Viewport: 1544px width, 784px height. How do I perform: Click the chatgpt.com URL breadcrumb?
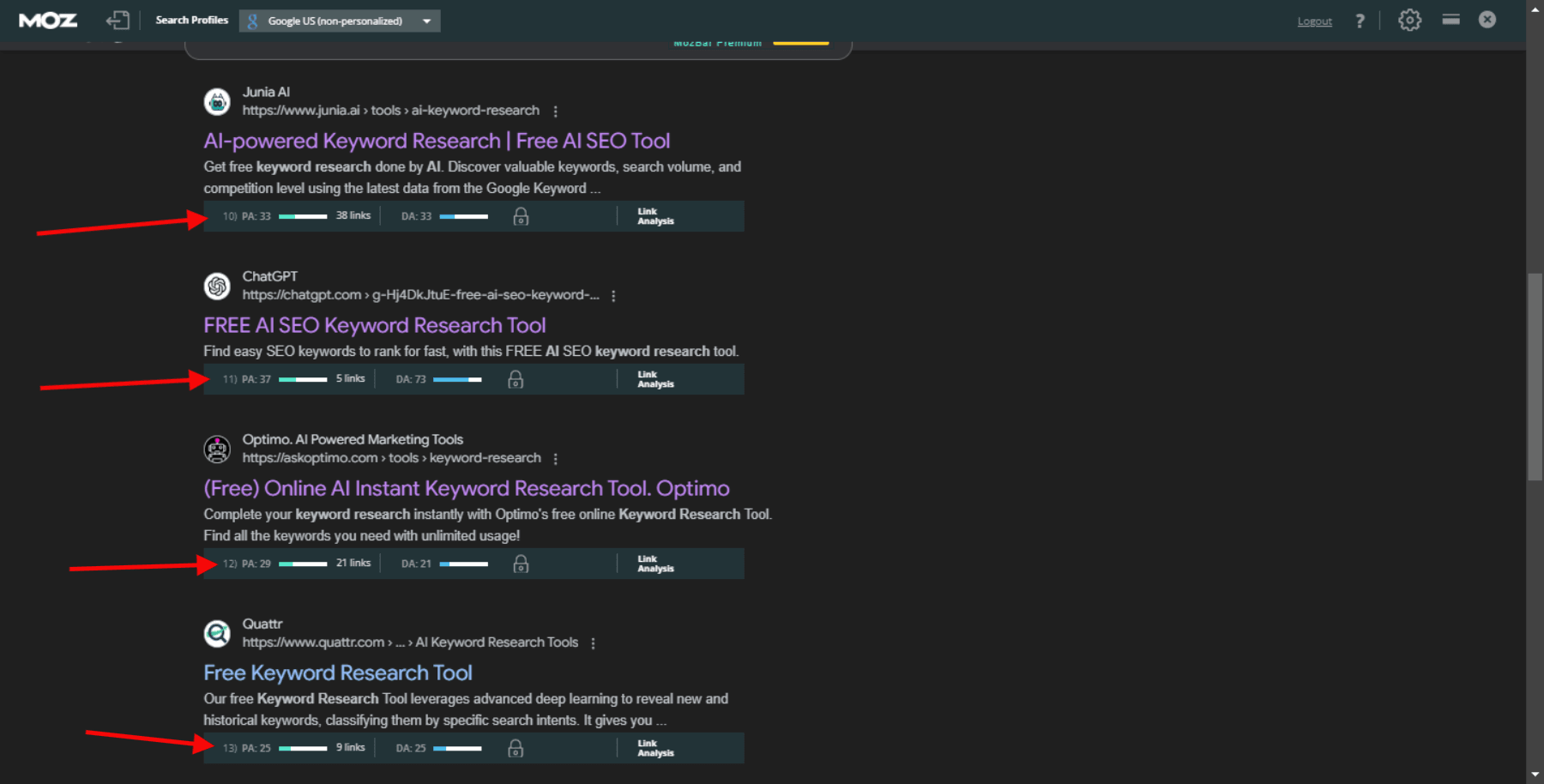click(x=420, y=295)
